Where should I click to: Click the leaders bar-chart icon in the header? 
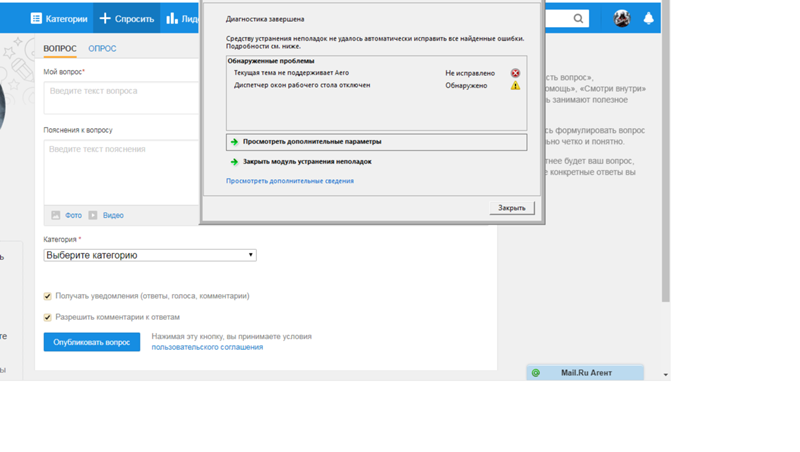tap(172, 19)
